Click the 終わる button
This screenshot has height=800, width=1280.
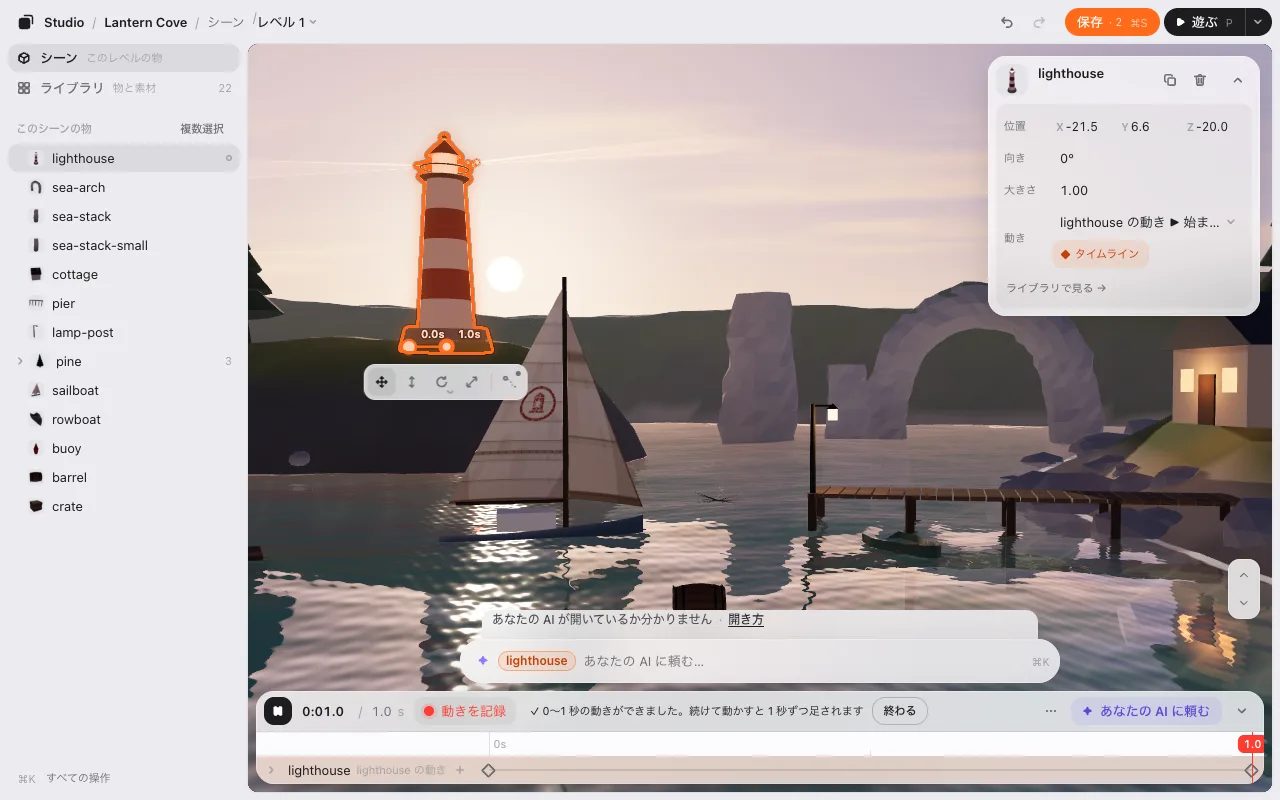pos(900,711)
